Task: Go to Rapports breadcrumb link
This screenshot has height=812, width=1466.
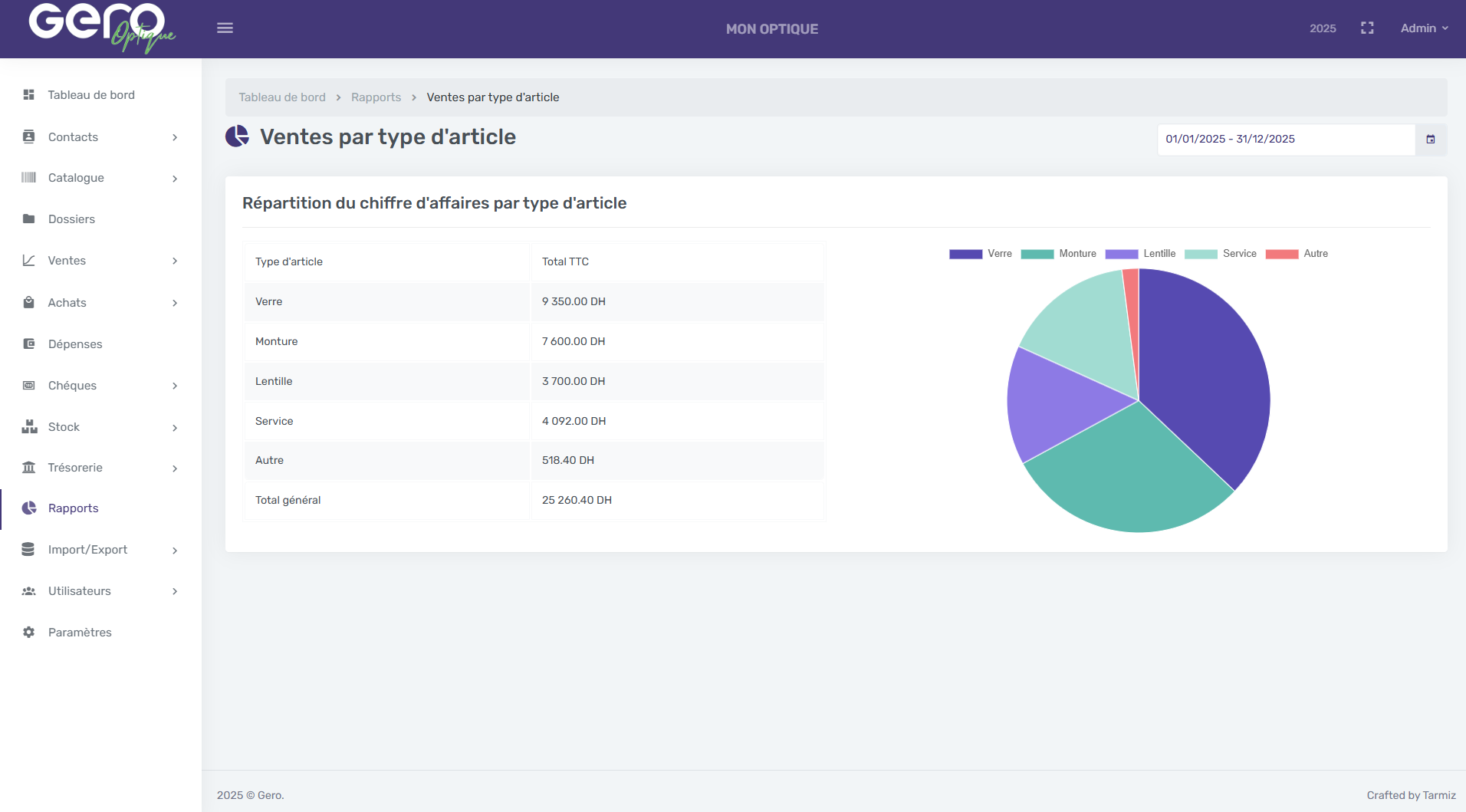Action: [x=376, y=97]
